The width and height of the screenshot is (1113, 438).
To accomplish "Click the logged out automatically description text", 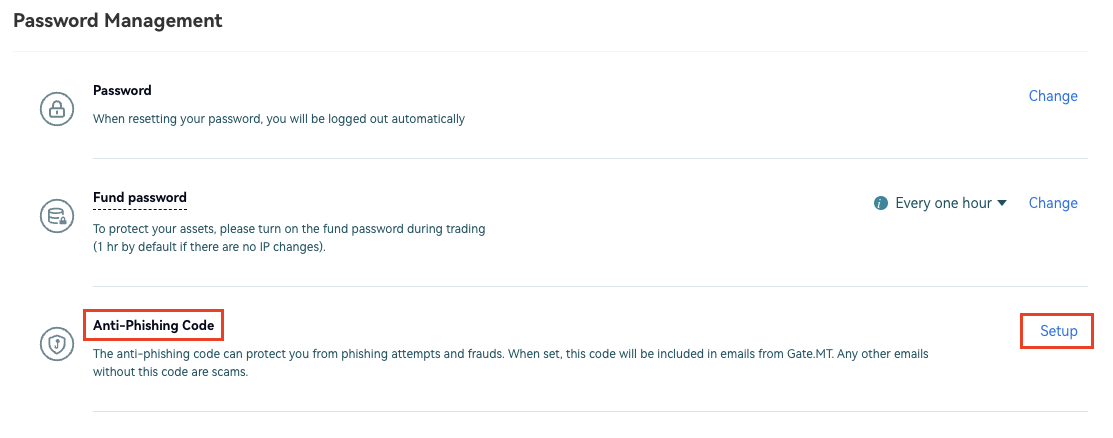I will (278, 118).
